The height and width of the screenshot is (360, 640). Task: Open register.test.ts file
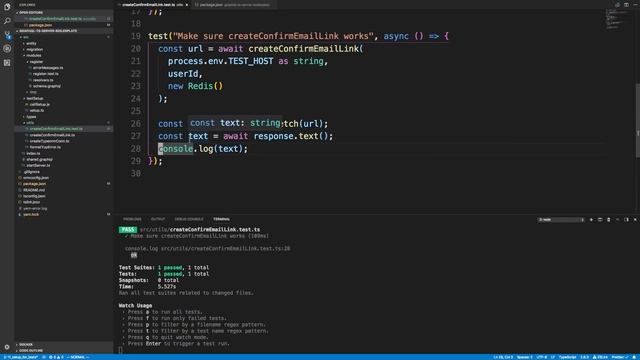point(46,74)
